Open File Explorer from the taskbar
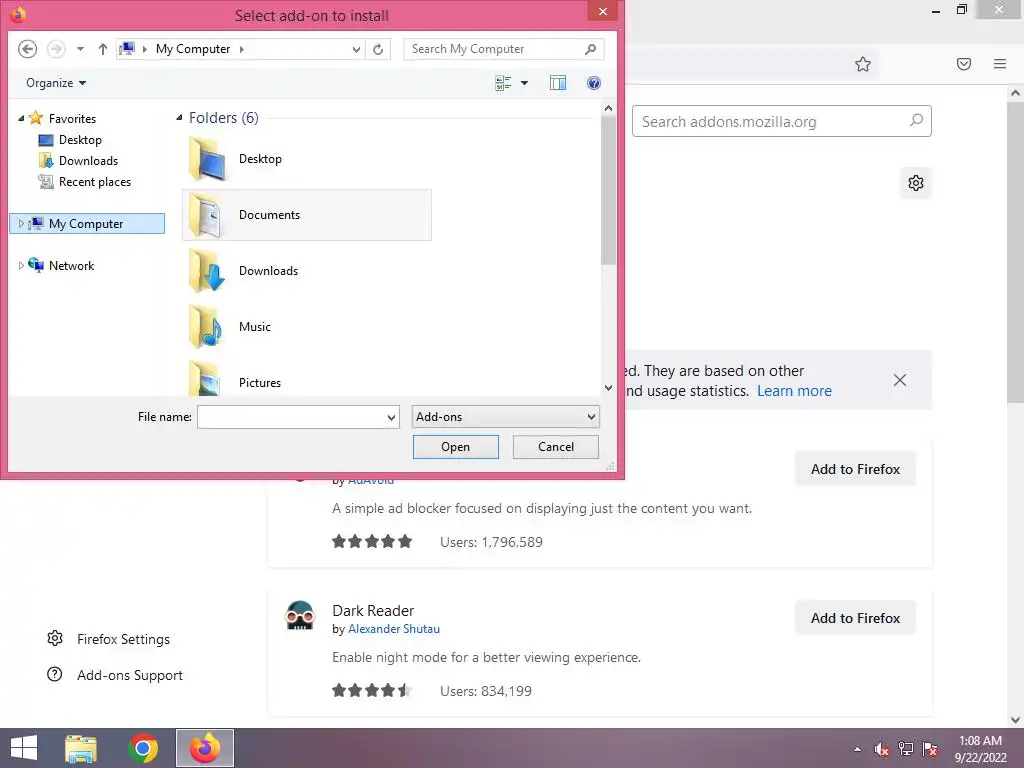Screen dimensions: 1024x768 pyautogui.click(x=81, y=748)
